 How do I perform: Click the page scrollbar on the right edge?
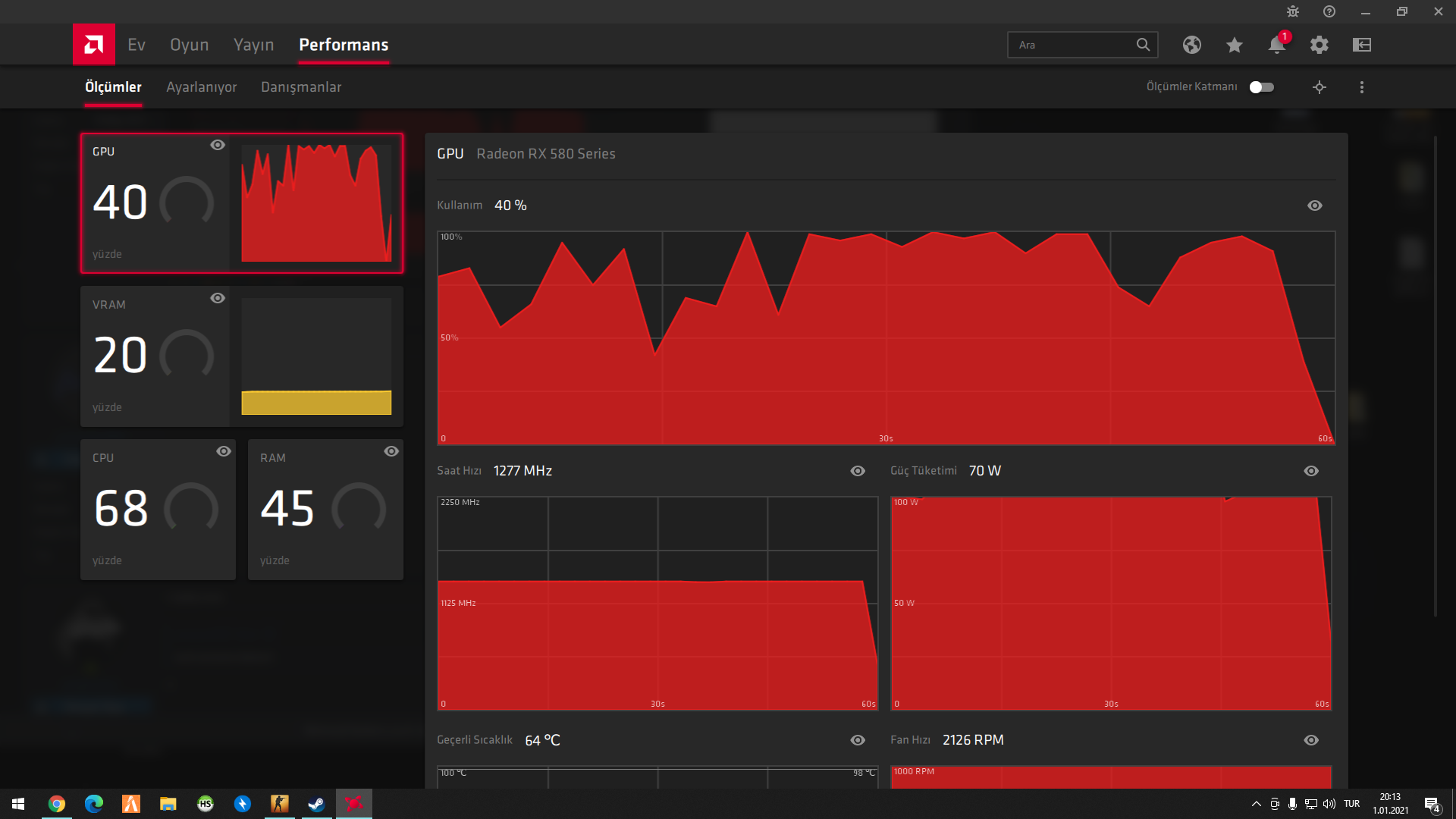point(1435,376)
